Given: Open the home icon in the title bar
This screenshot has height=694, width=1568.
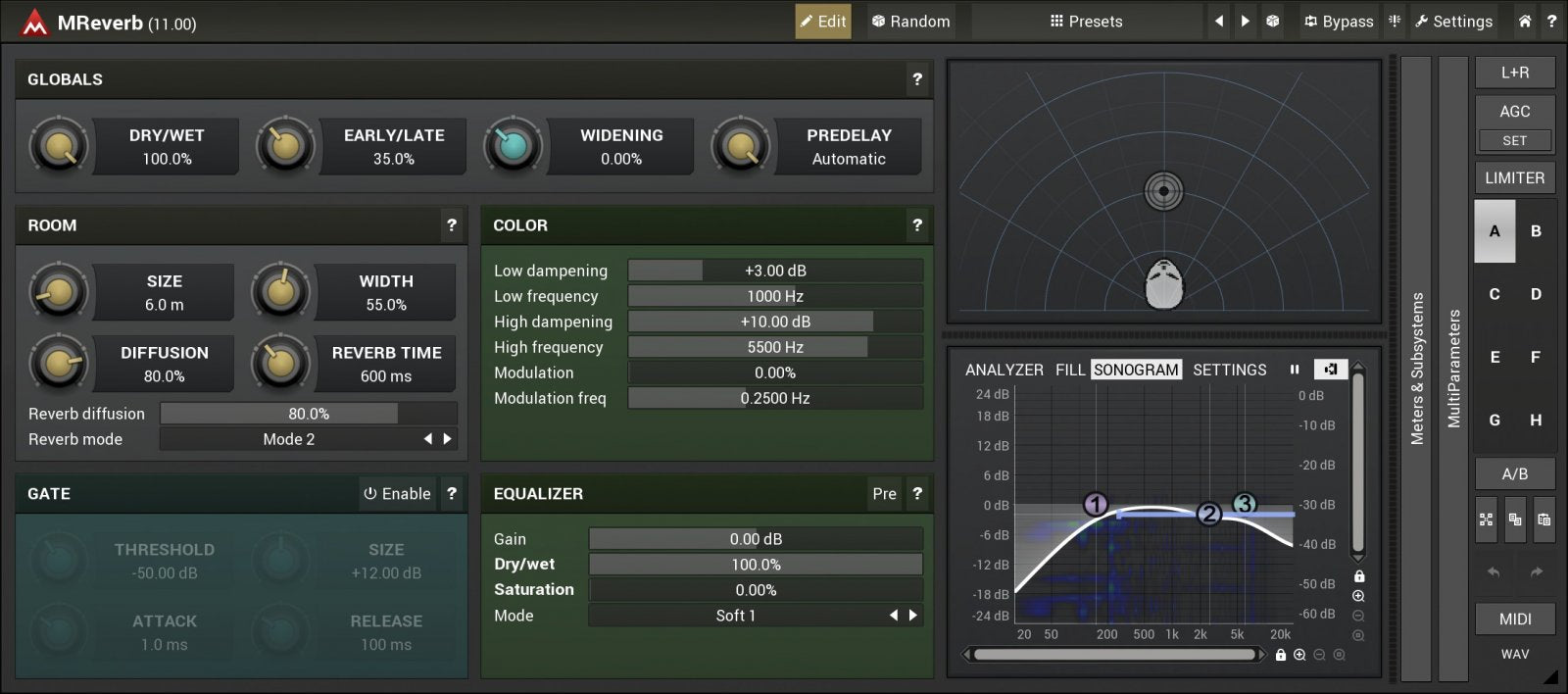Looking at the screenshot, I should pos(1524,22).
